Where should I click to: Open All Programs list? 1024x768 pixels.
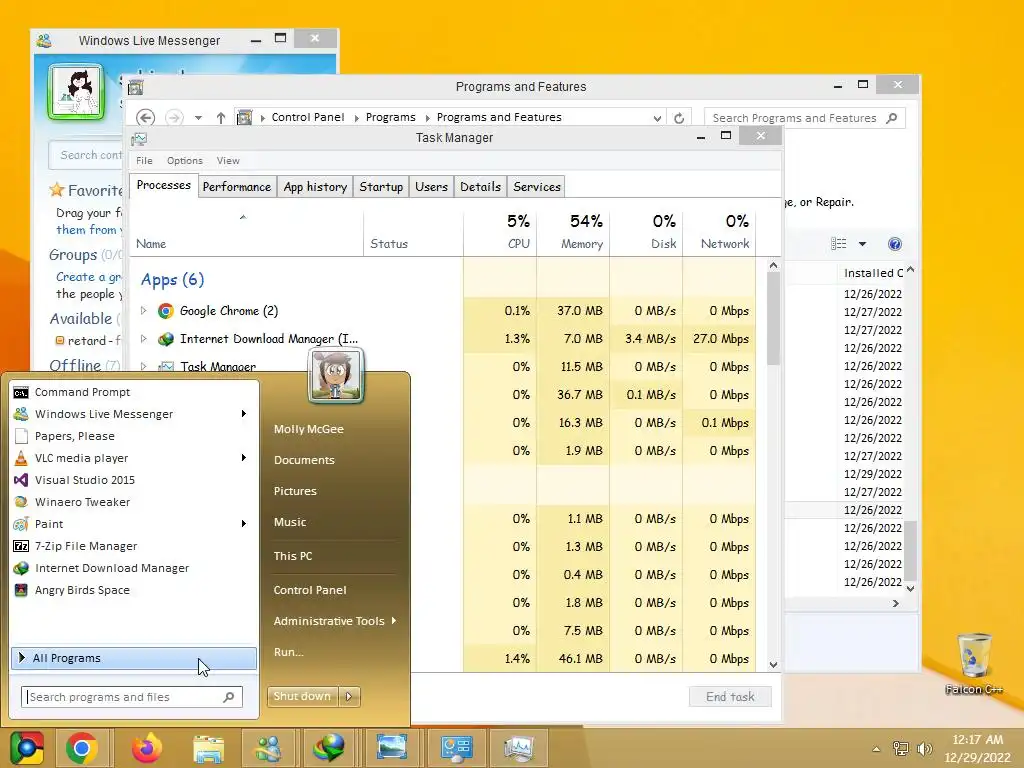pos(134,658)
